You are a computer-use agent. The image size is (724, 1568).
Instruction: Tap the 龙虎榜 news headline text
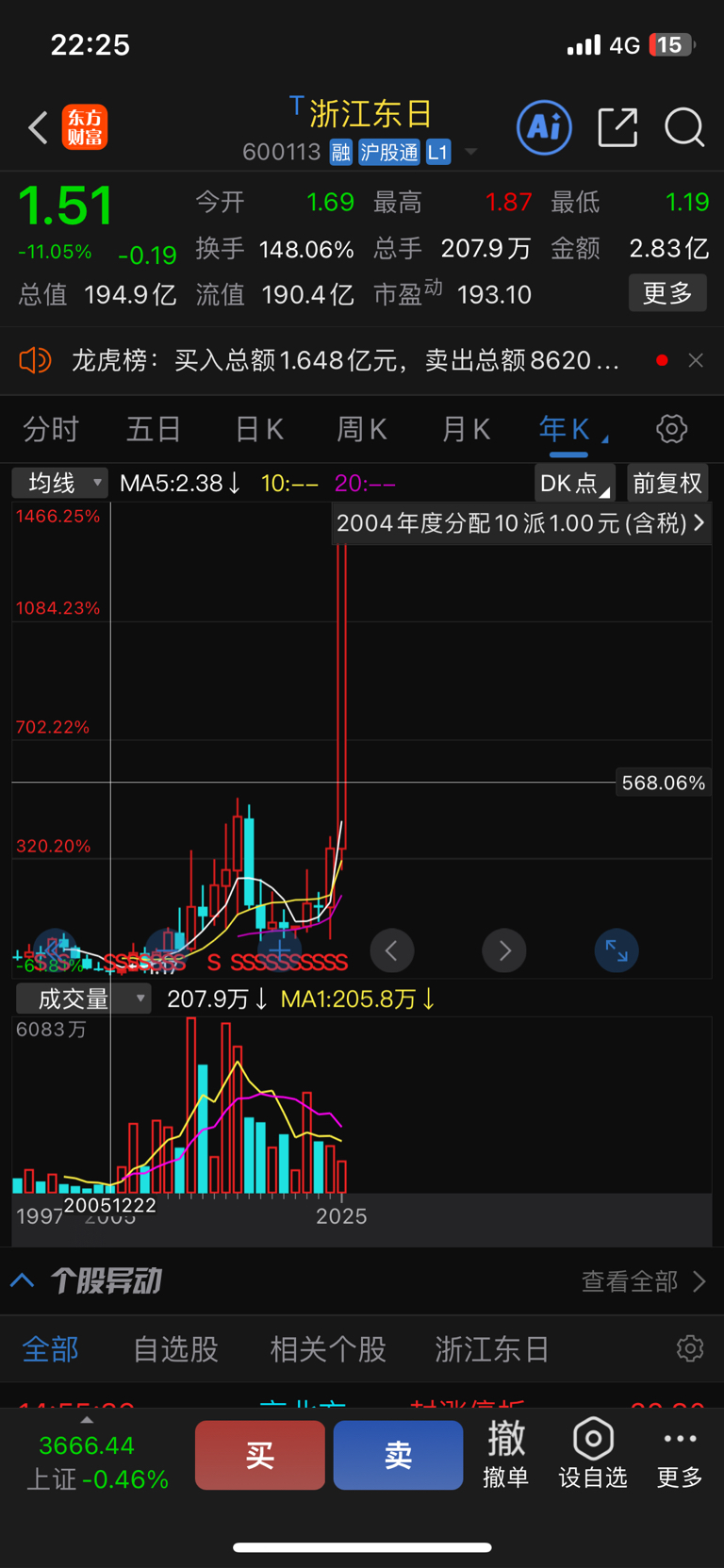pyautogui.click(x=345, y=360)
